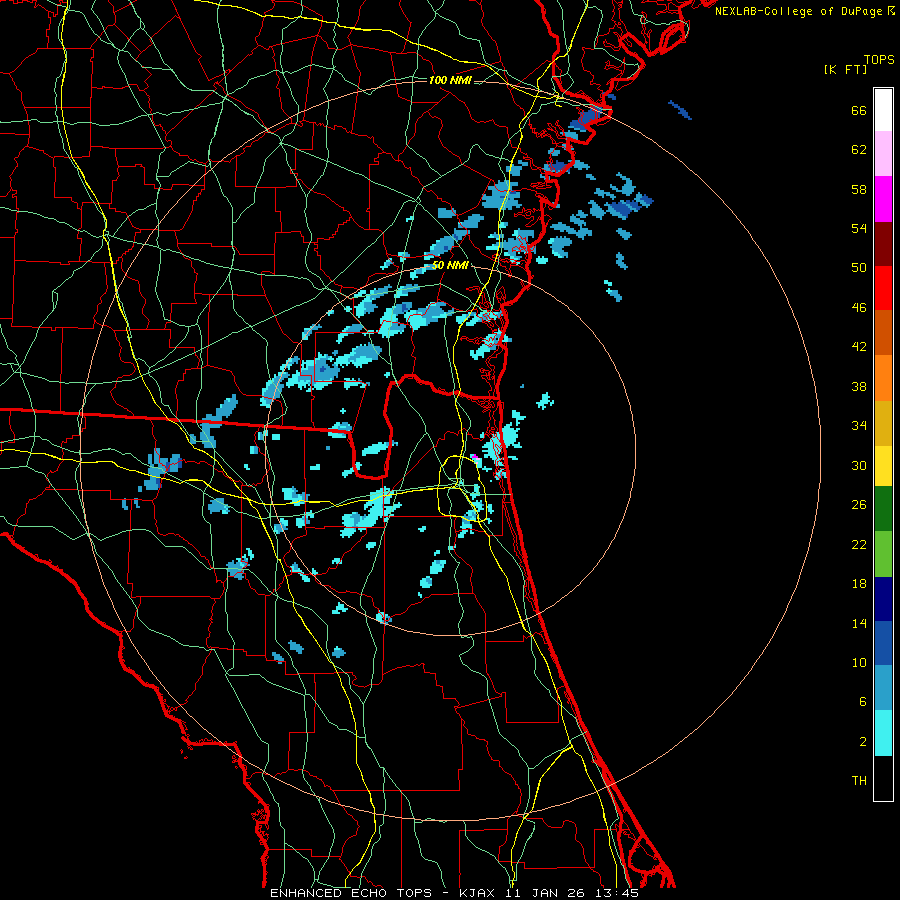The width and height of the screenshot is (900, 900).
Task: Click the black threshold swatch at legend bottom
Action: [883, 778]
